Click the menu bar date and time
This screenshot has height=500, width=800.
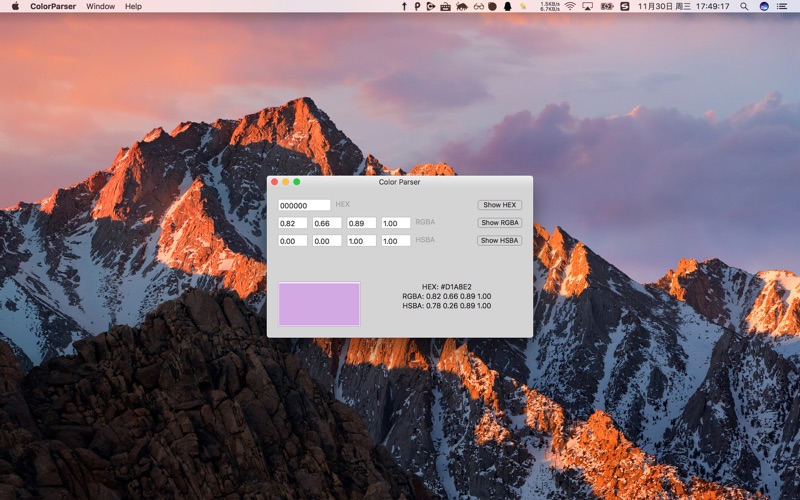[x=684, y=6]
